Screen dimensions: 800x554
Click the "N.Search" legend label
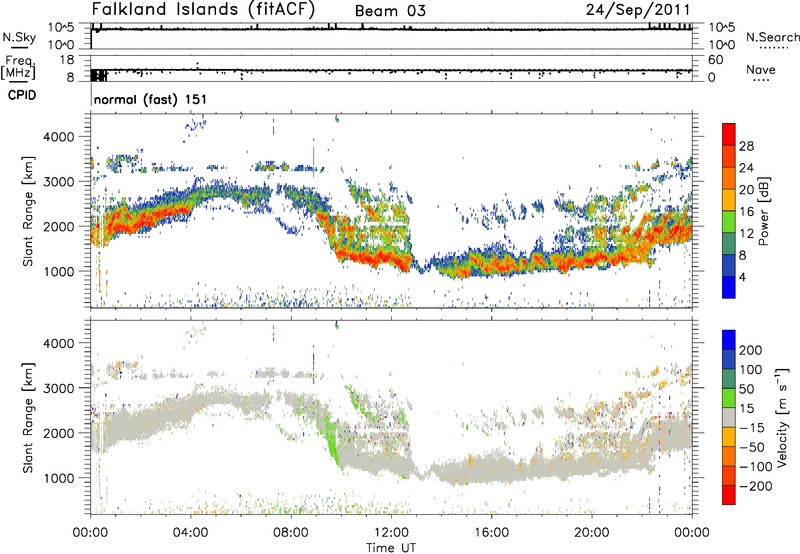coord(773,37)
